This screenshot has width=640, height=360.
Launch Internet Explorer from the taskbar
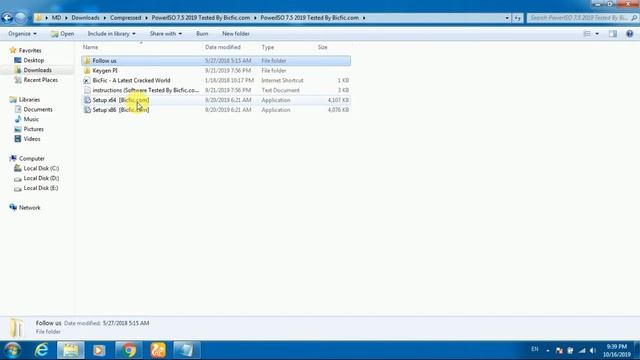(x=41, y=350)
